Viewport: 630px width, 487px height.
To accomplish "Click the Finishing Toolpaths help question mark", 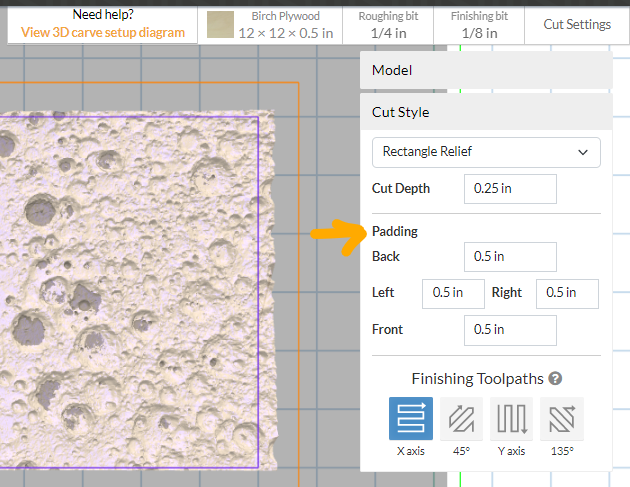I will click(555, 379).
